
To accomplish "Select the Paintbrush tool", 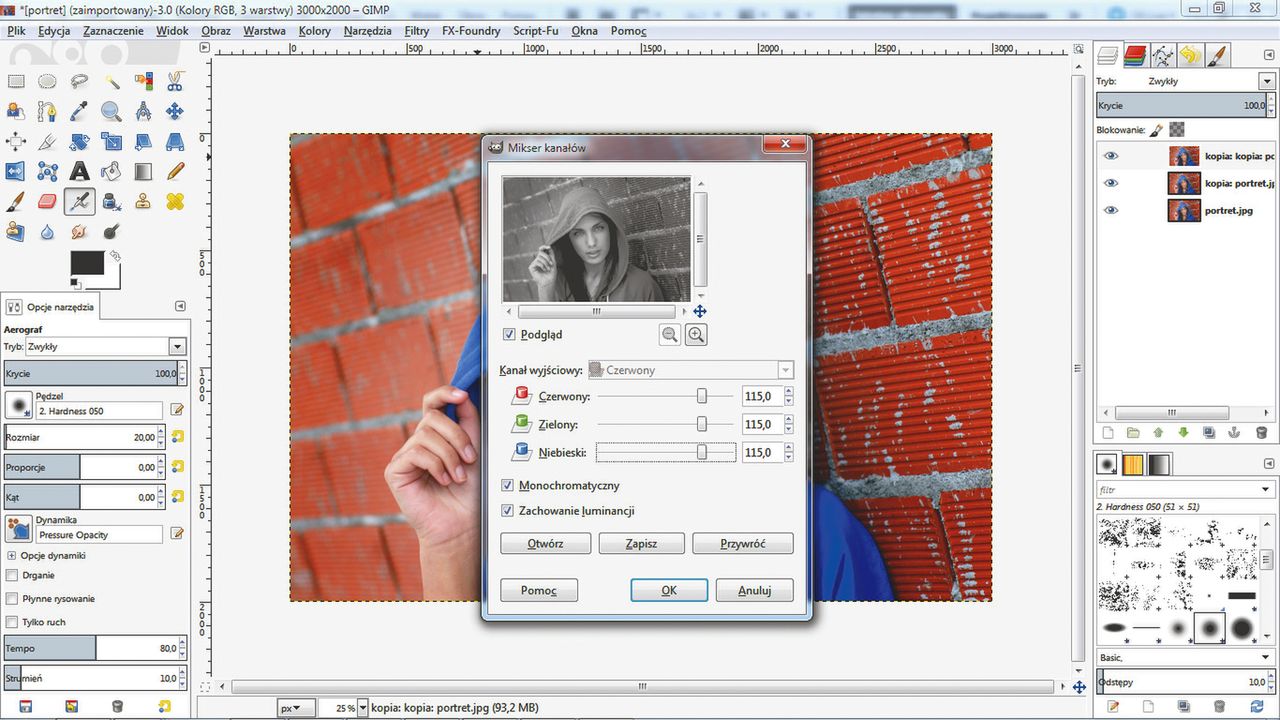I will [x=15, y=202].
